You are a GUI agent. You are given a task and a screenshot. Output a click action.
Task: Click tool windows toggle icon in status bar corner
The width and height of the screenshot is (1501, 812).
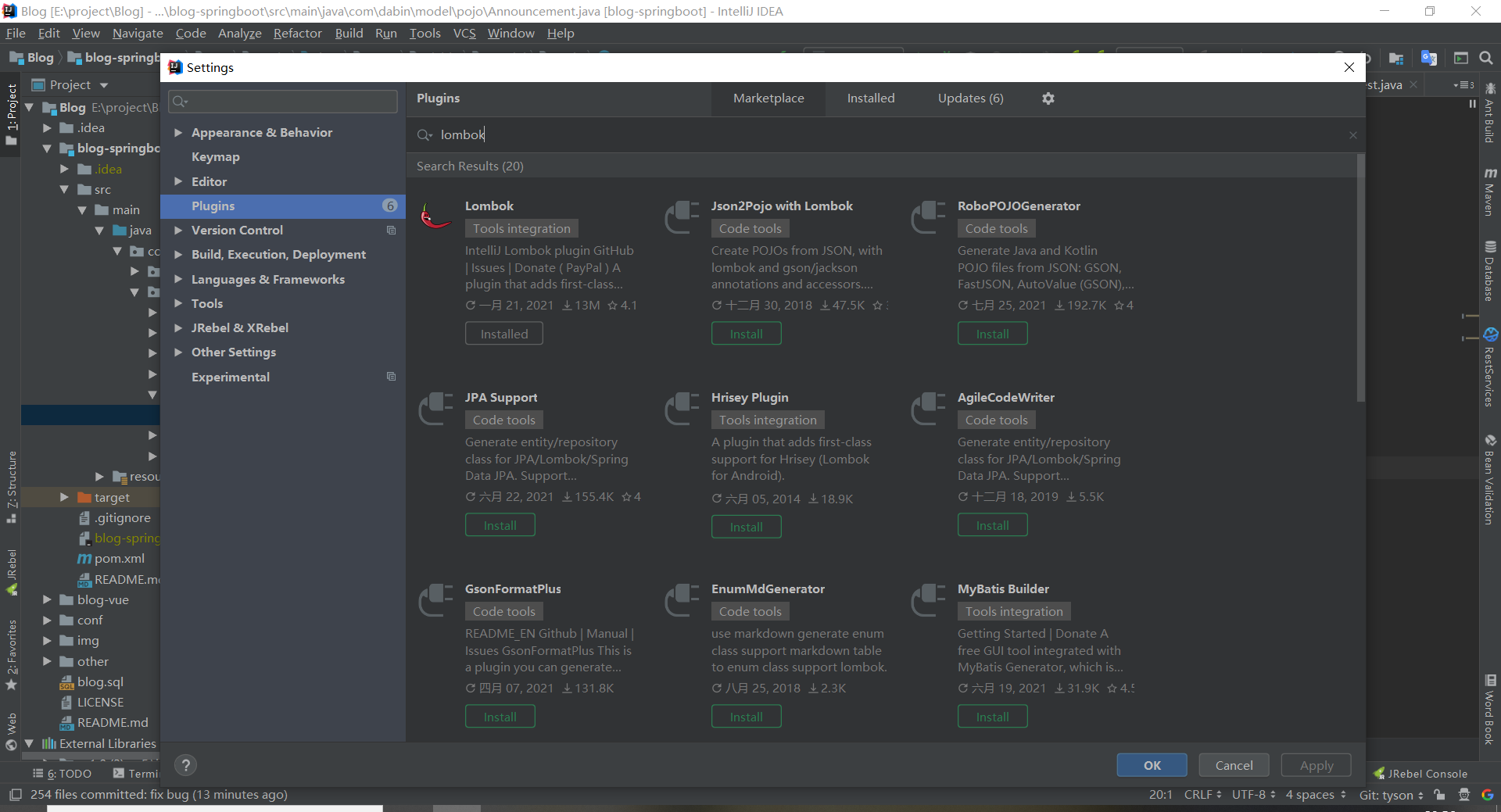coord(15,795)
